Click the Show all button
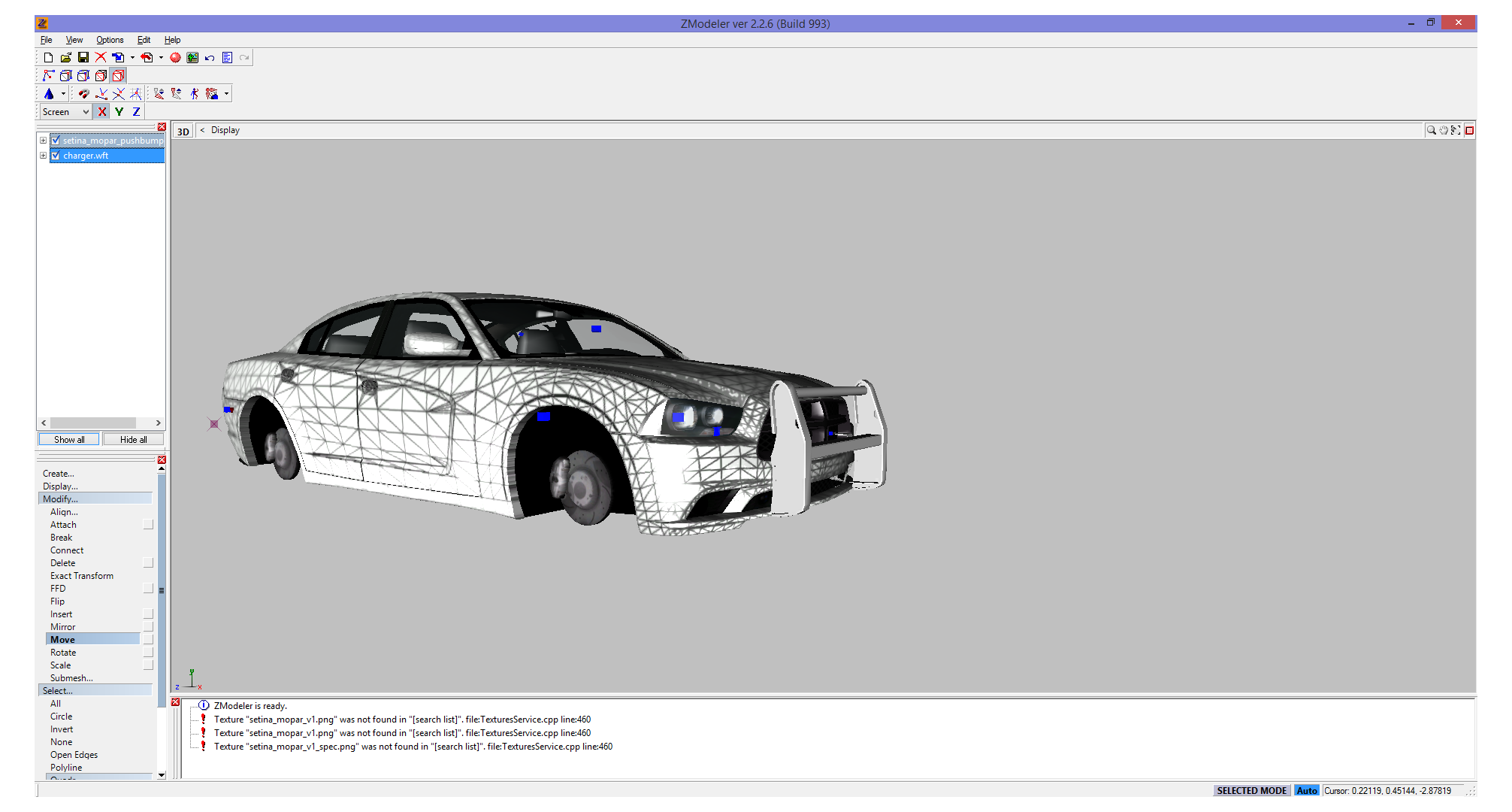Viewport: 1512px width, 812px height. 68,440
